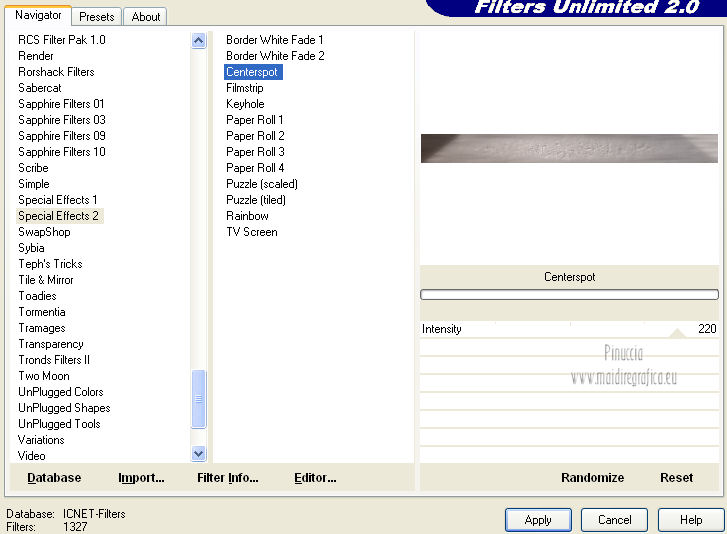Choose Border White Fade 1 filter
Image resolution: width=727 pixels, height=534 pixels.
click(274, 40)
